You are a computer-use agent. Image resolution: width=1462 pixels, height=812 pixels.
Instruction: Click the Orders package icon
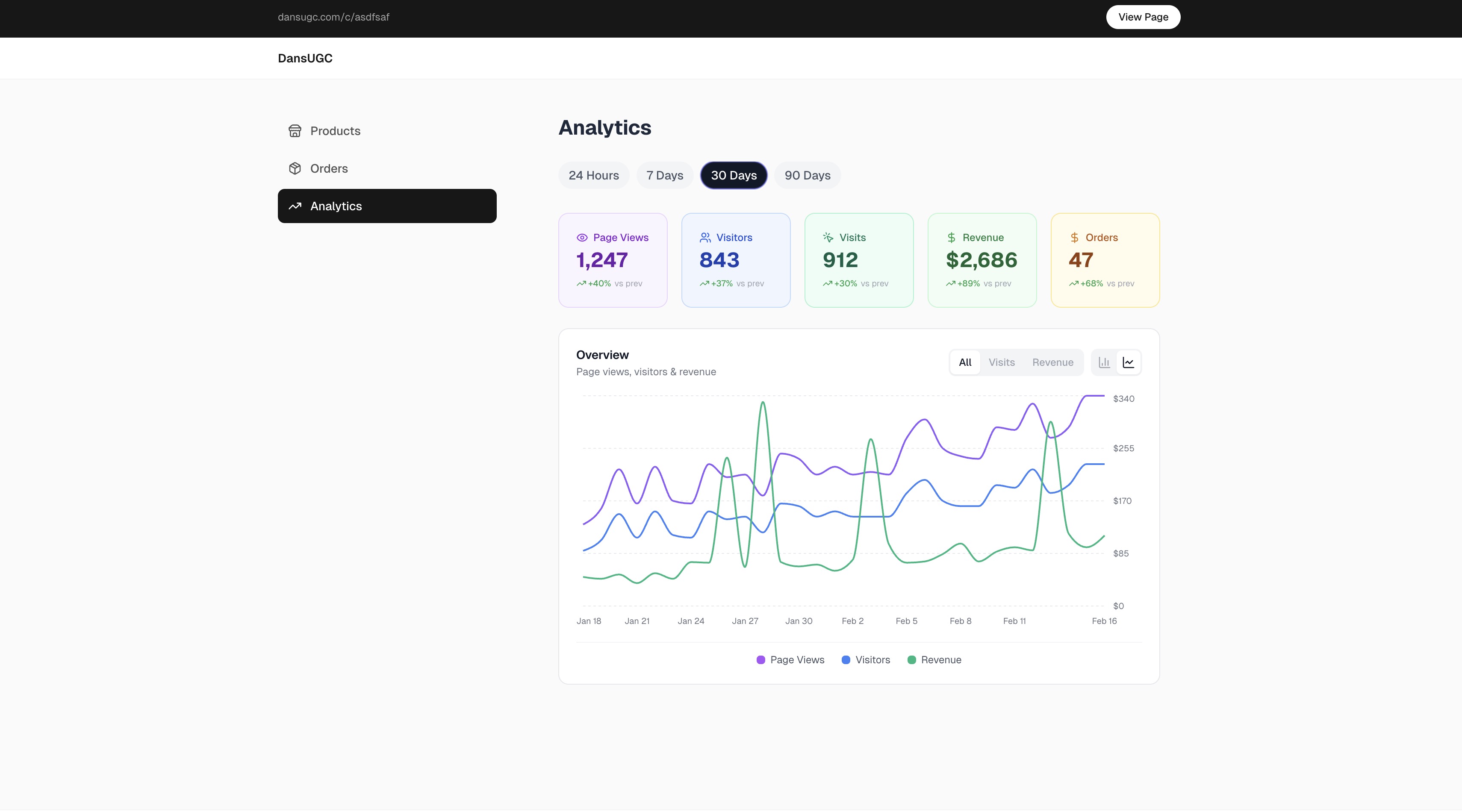click(x=295, y=168)
